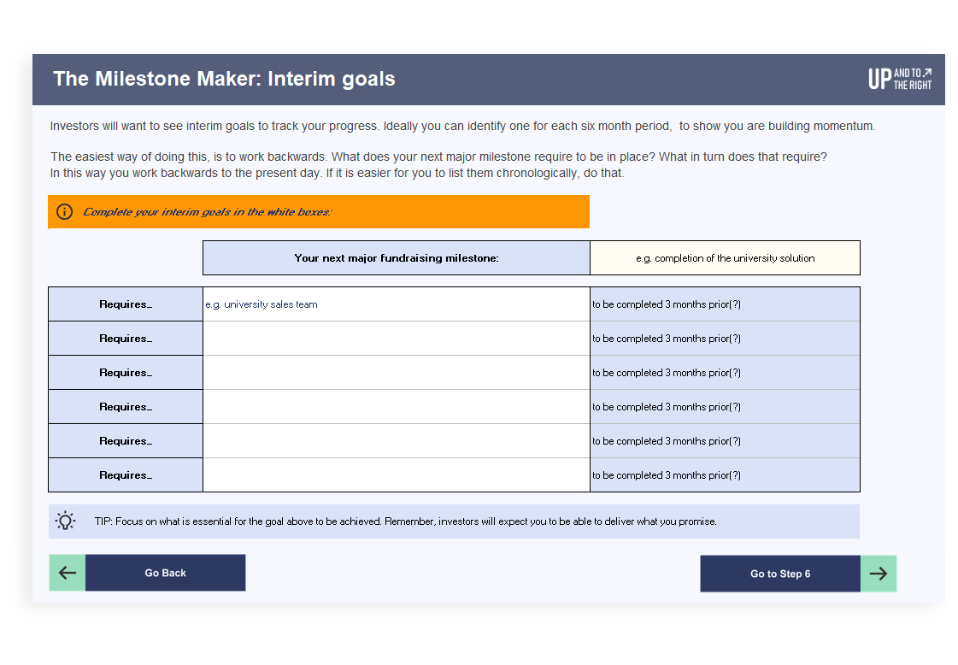Image resolution: width=958 pixels, height=665 pixels.
Task: Click the first 'to be completed 3 months prior' cell
Action: [x=725, y=304]
